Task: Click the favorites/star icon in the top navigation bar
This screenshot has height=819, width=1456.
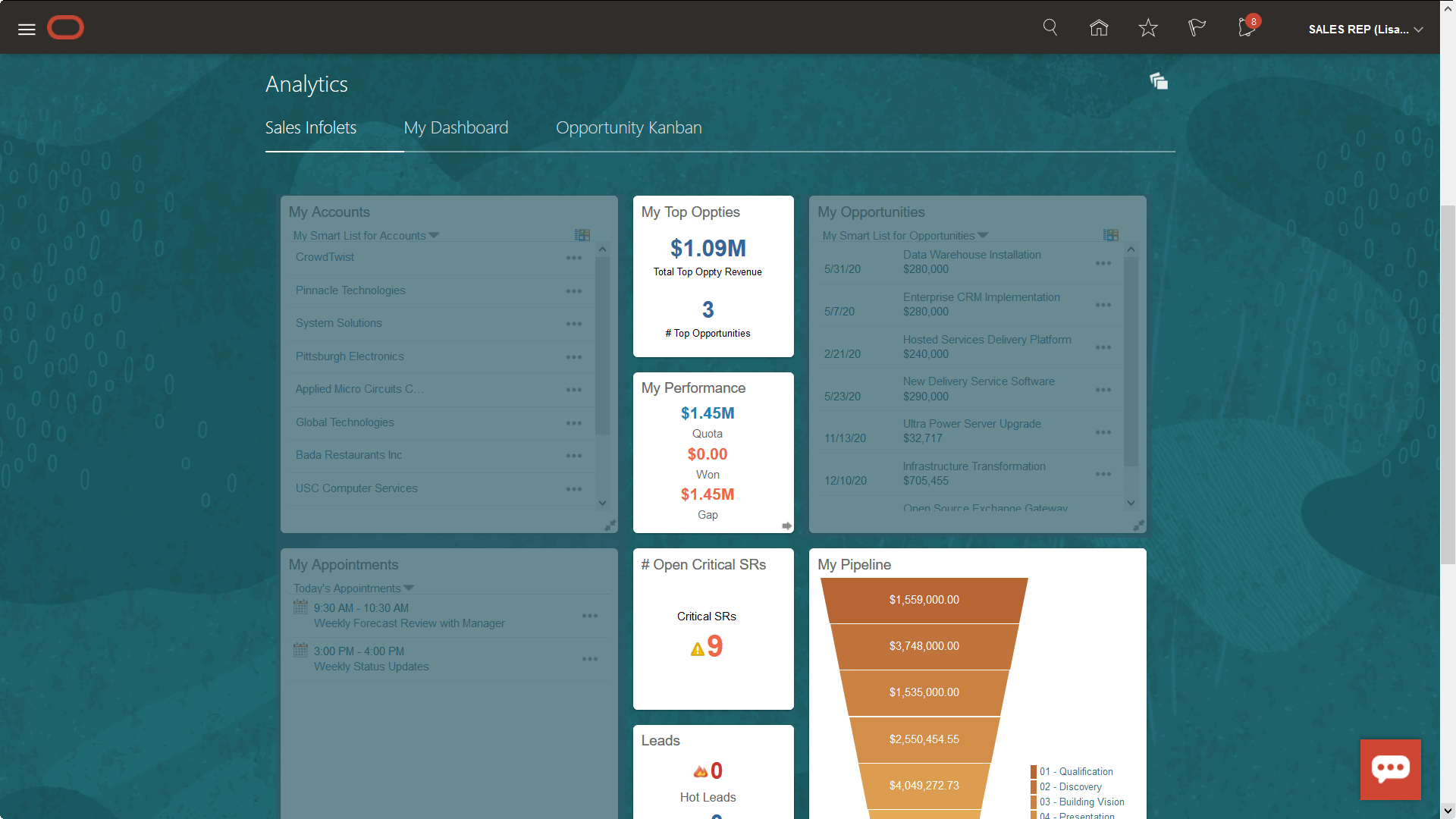Action: pyautogui.click(x=1148, y=29)
